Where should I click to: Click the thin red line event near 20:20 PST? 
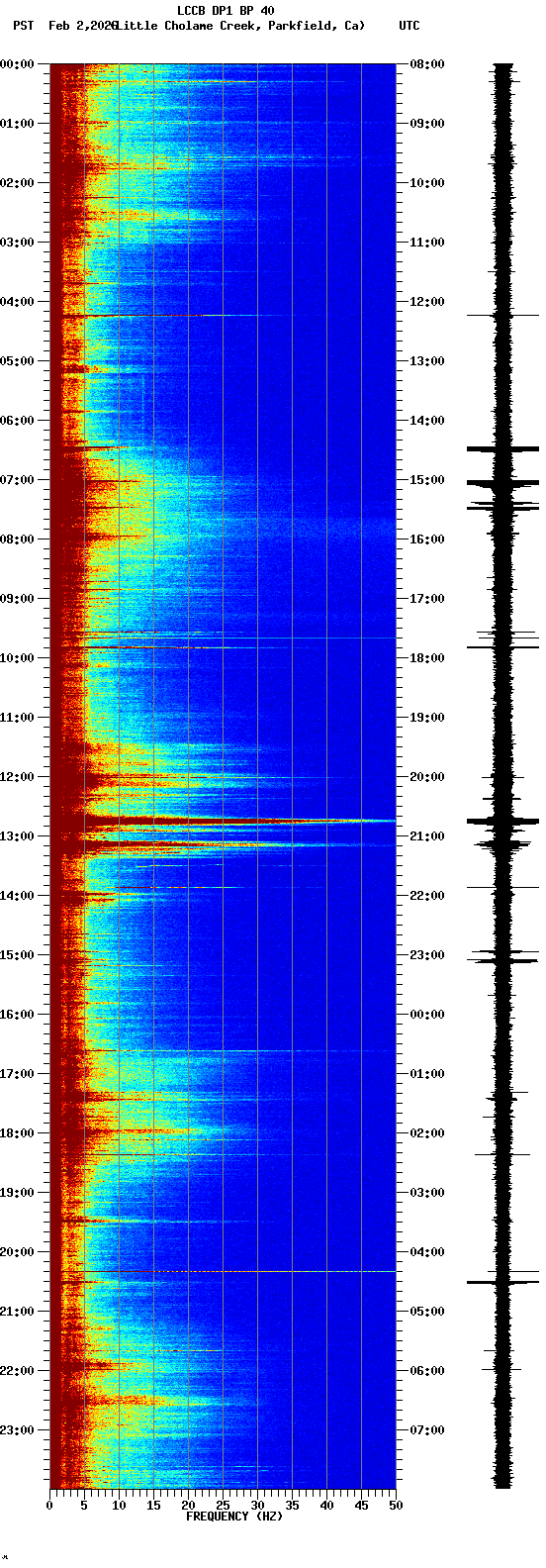[x=223, y=1271]
